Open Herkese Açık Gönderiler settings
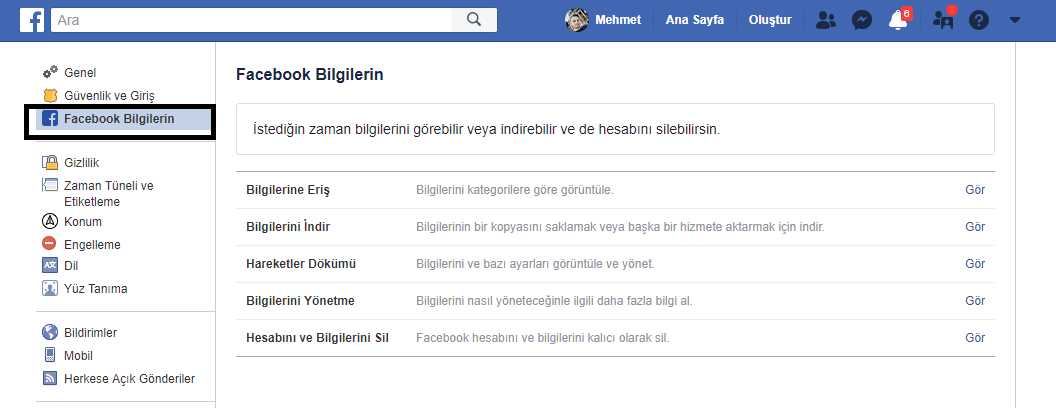This screenshot has height=408, width=1056. (x=129, y=378)
